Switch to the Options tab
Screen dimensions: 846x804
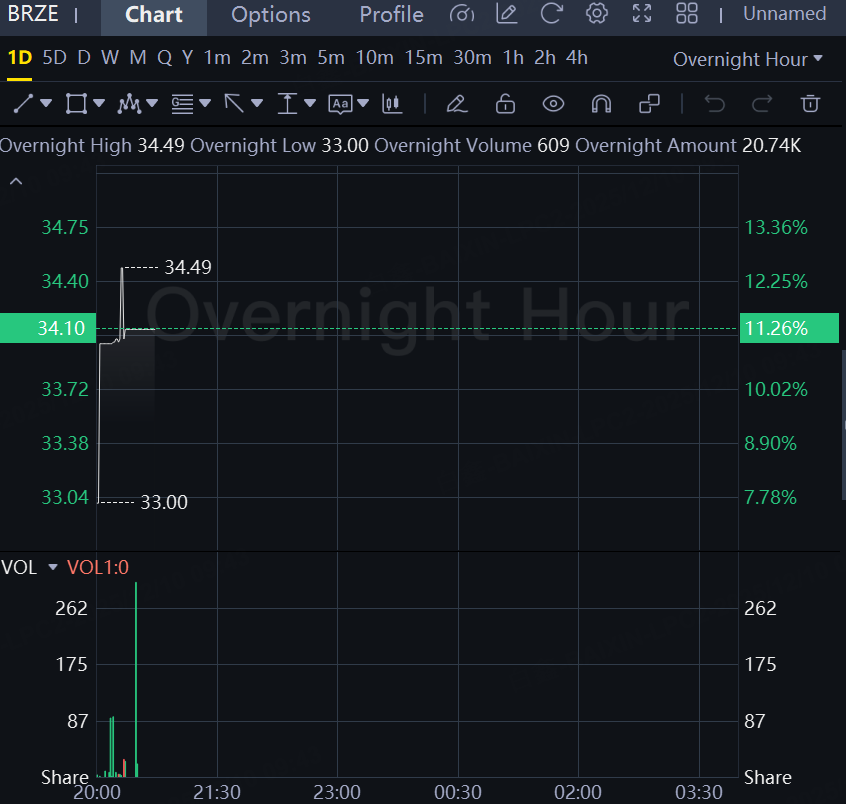coord(270,15)
